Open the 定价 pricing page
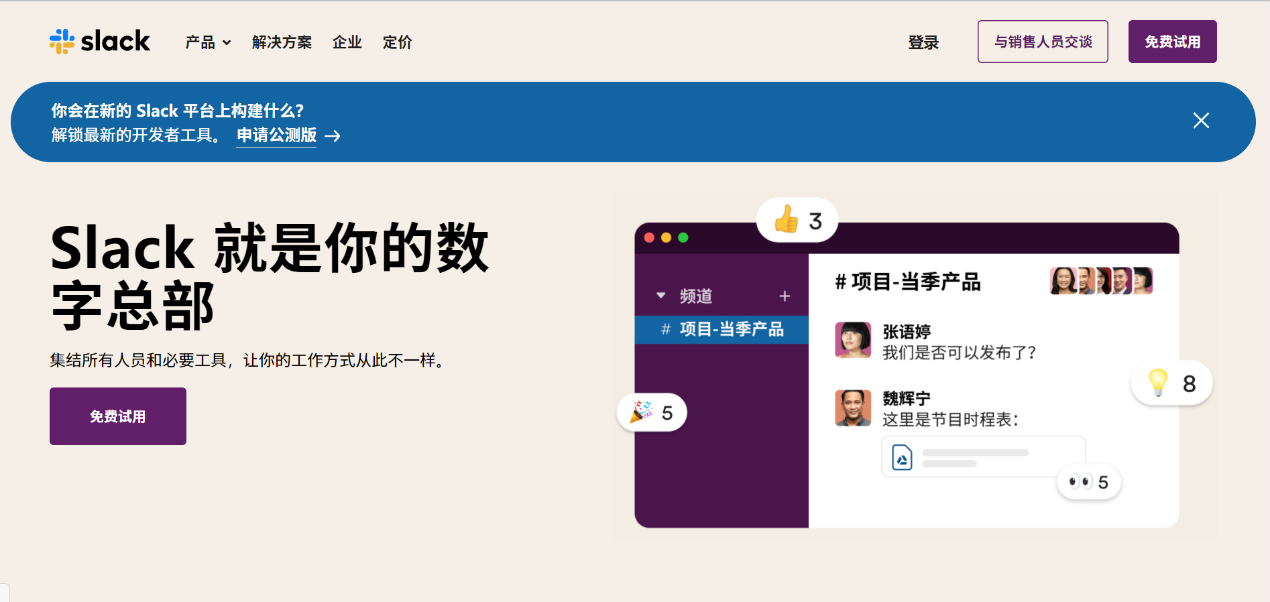 397,42
